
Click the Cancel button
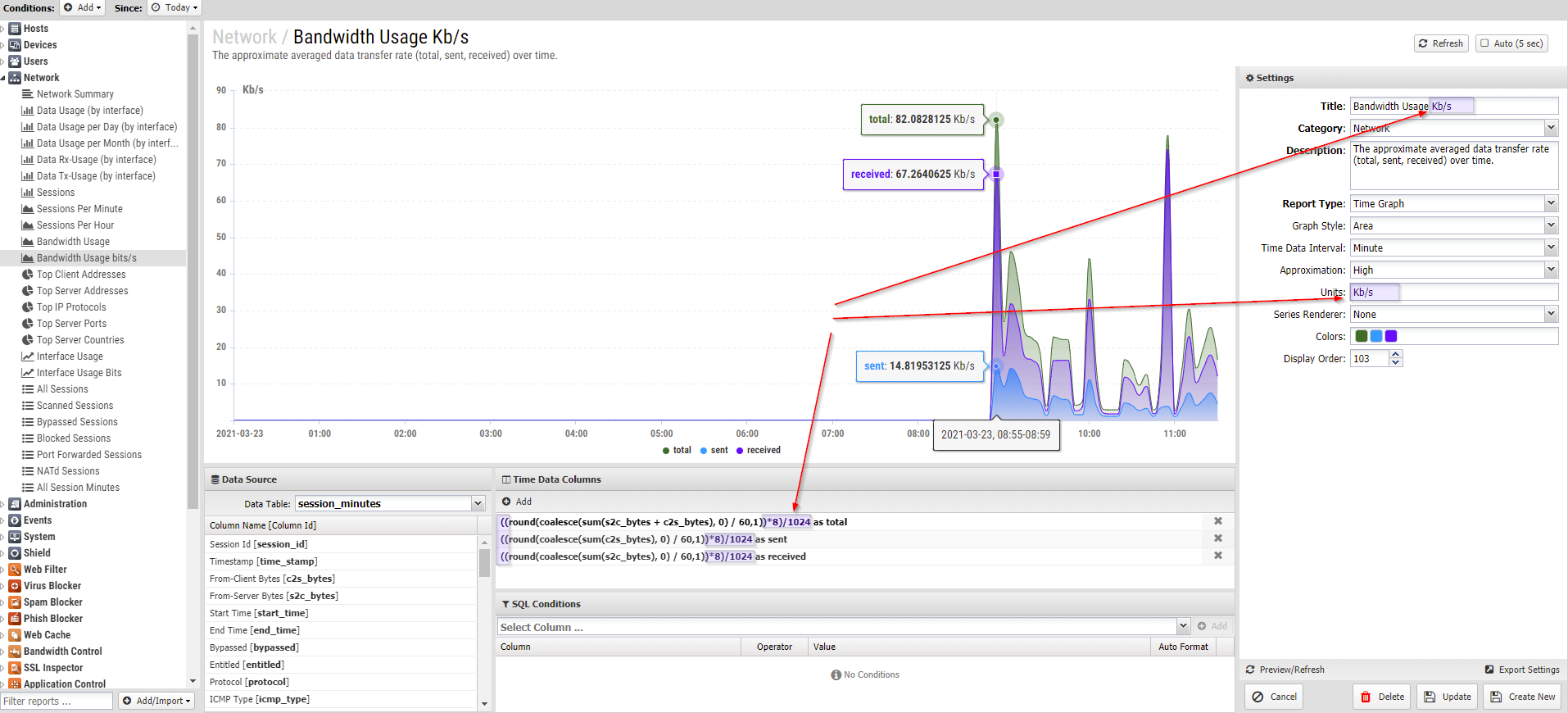[x=1274, y=697]
